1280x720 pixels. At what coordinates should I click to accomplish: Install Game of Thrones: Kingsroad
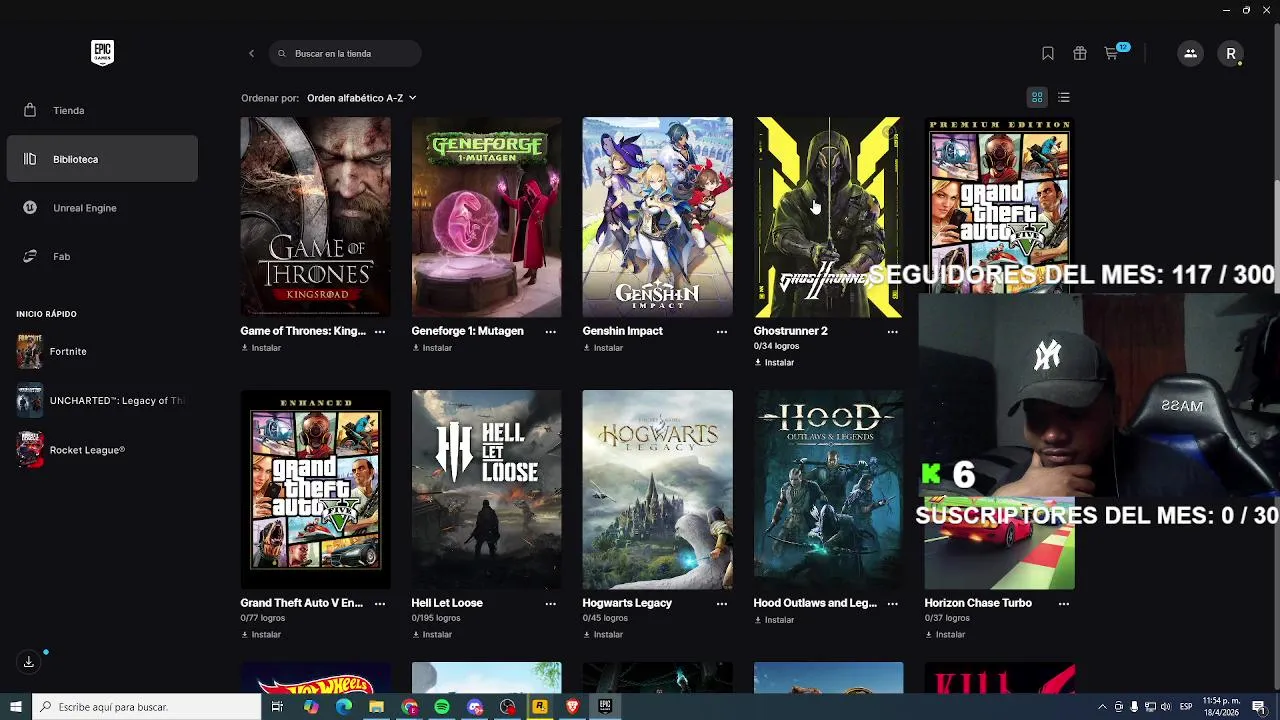[261, 348]
